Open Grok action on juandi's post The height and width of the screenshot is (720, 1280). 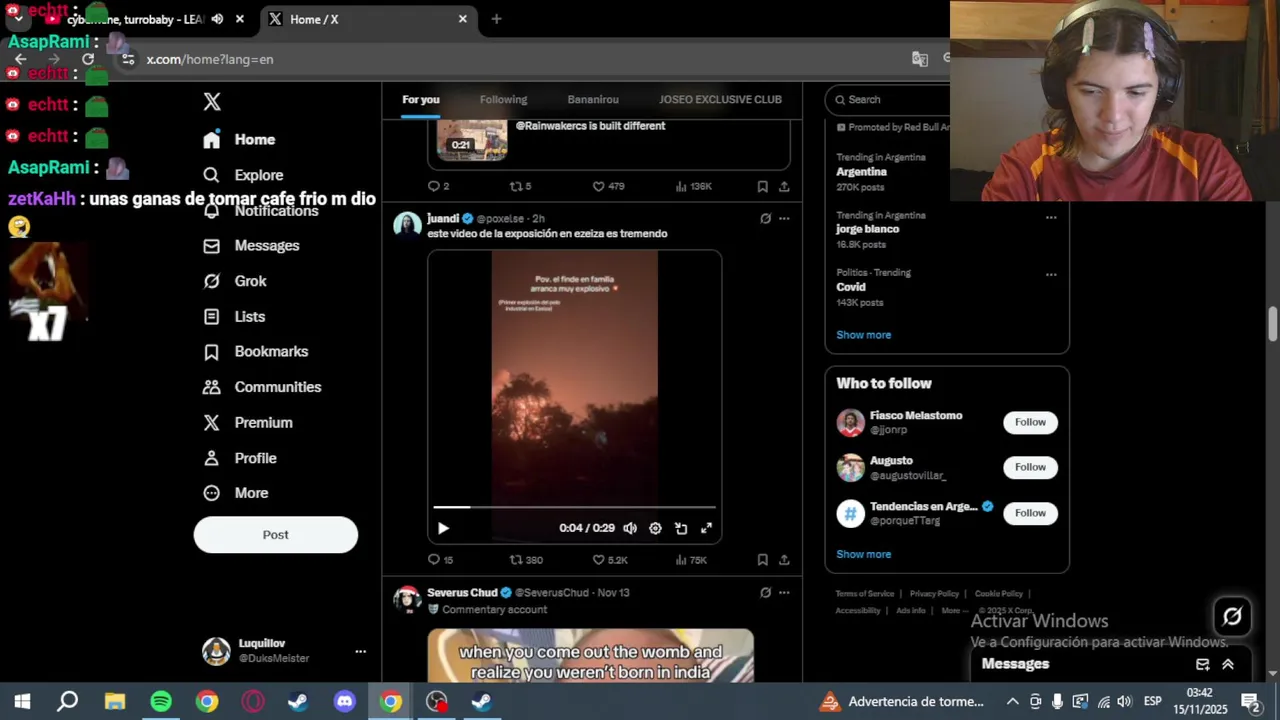pos(765,218)
